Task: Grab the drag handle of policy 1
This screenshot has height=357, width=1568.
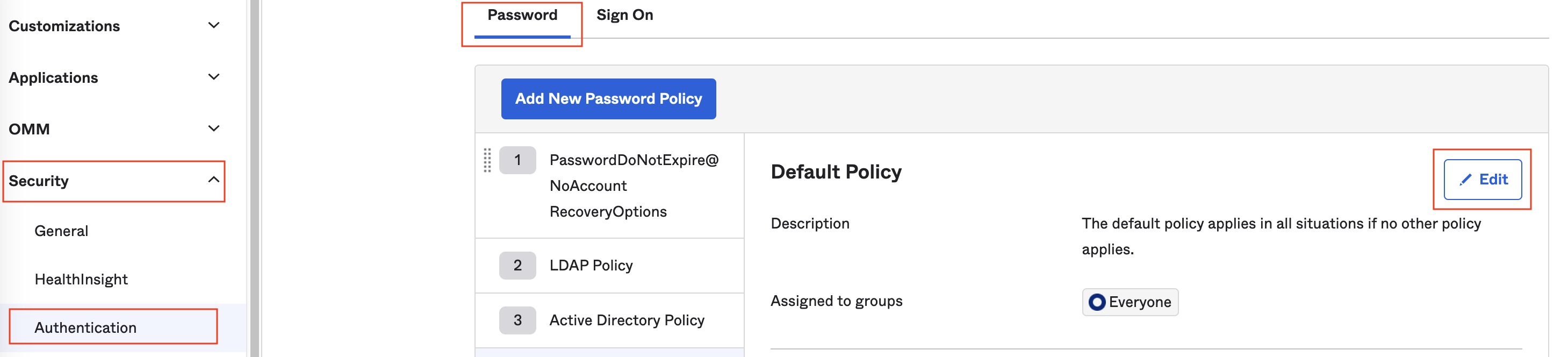Action: click(487, 160)
